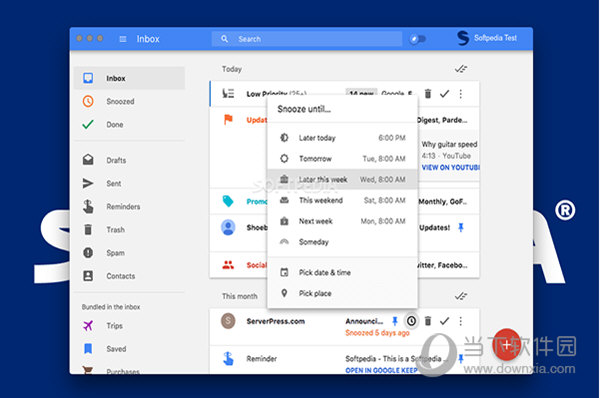
Task: Open more options for Low Priority row
Action: tap(461, 94)
